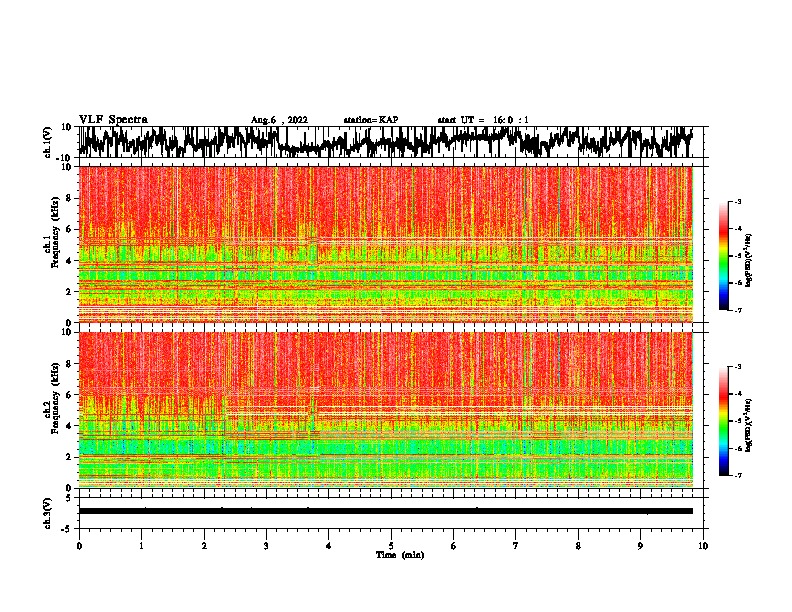
Task: Click the '-7' label on ch.2 color bar
Action: pyautogui.click(x=738, y=475)
